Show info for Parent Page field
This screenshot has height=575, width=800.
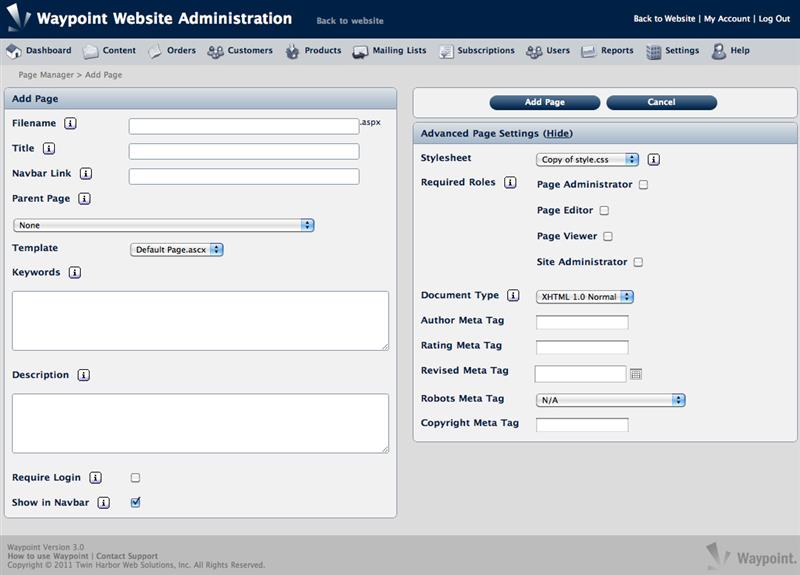click(x=84, y=198)
